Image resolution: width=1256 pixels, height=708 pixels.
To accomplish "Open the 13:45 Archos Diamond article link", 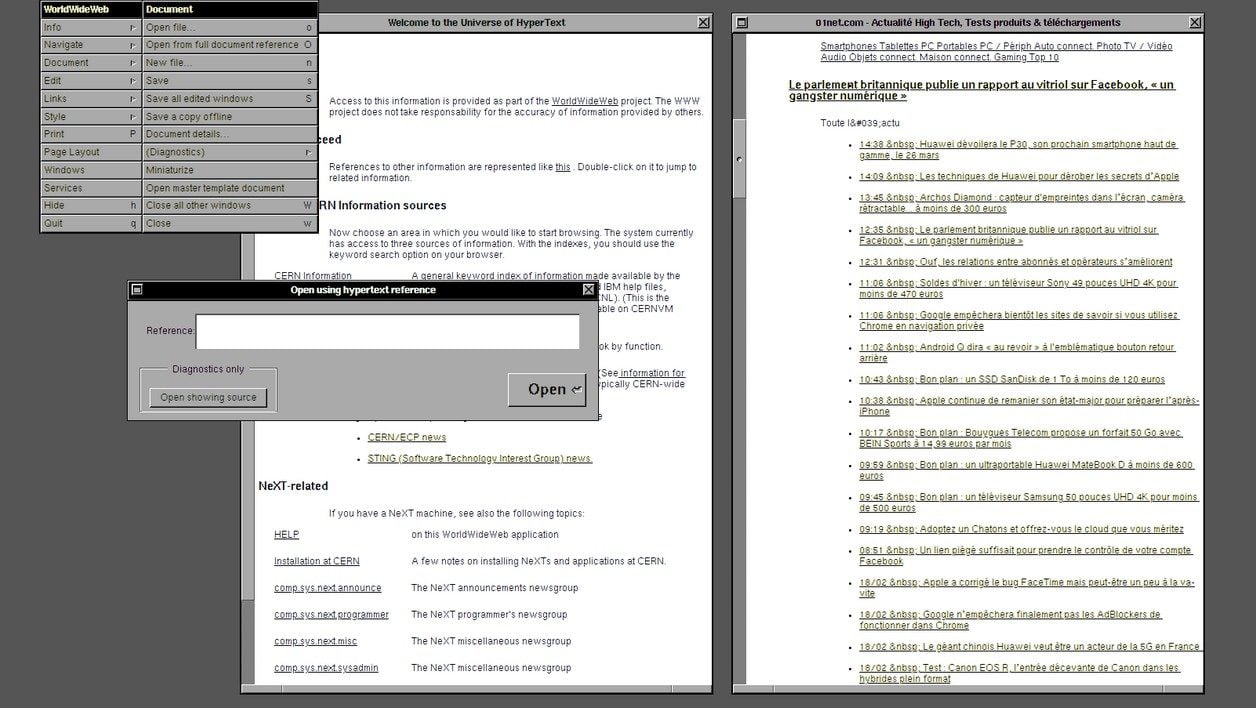I will point(1021,203).
